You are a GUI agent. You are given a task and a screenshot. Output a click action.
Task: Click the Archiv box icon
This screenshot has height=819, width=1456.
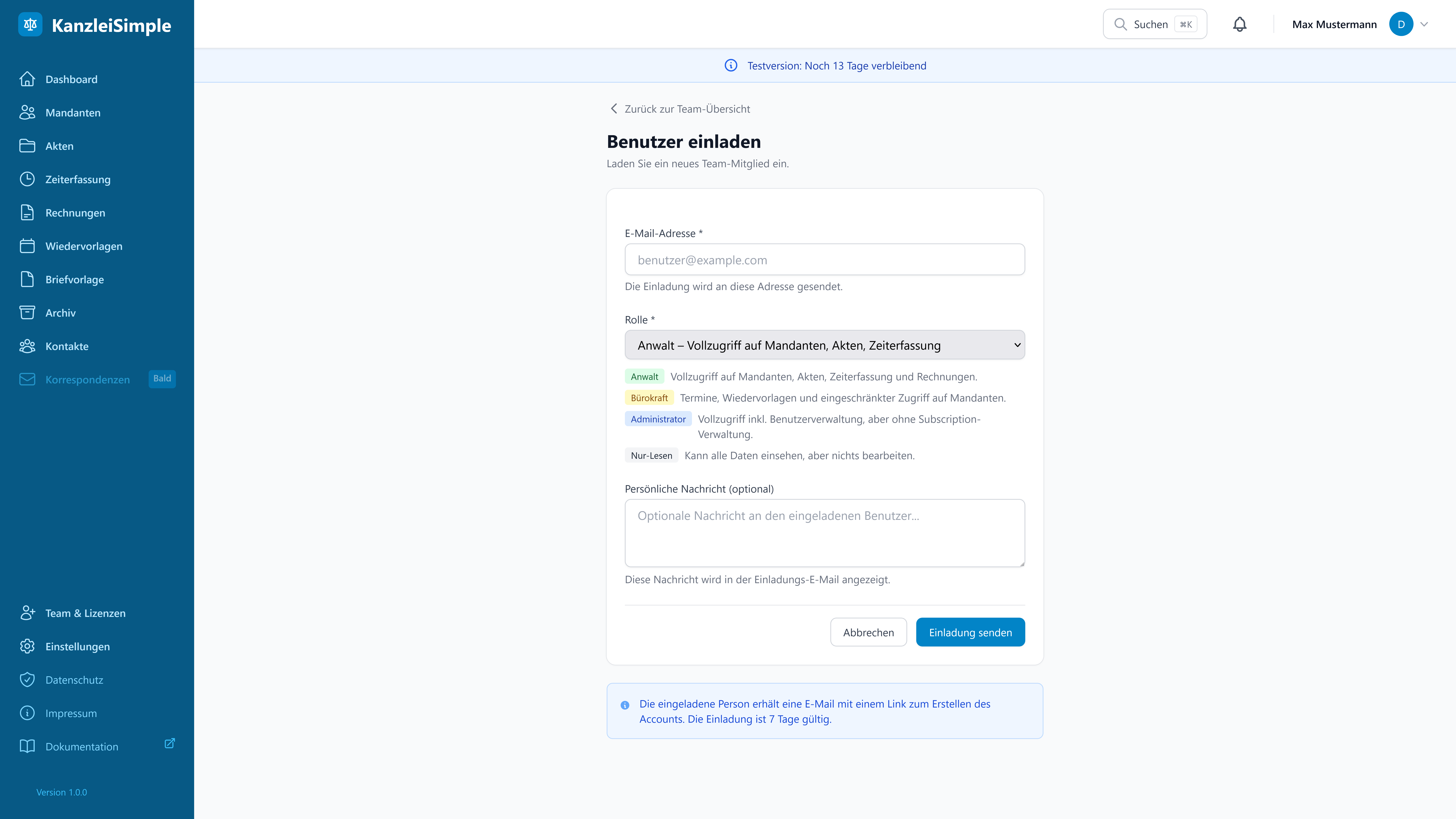[27, 313]
